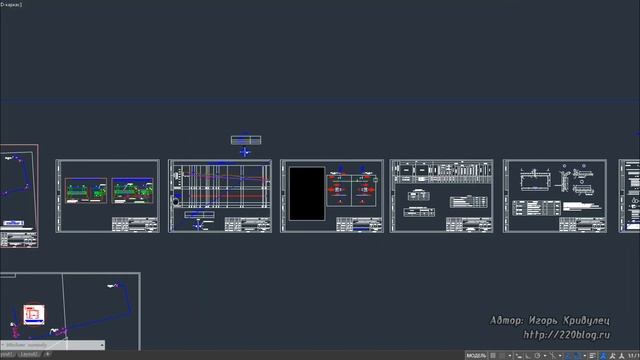Select the sheet with specification tables

441,196
